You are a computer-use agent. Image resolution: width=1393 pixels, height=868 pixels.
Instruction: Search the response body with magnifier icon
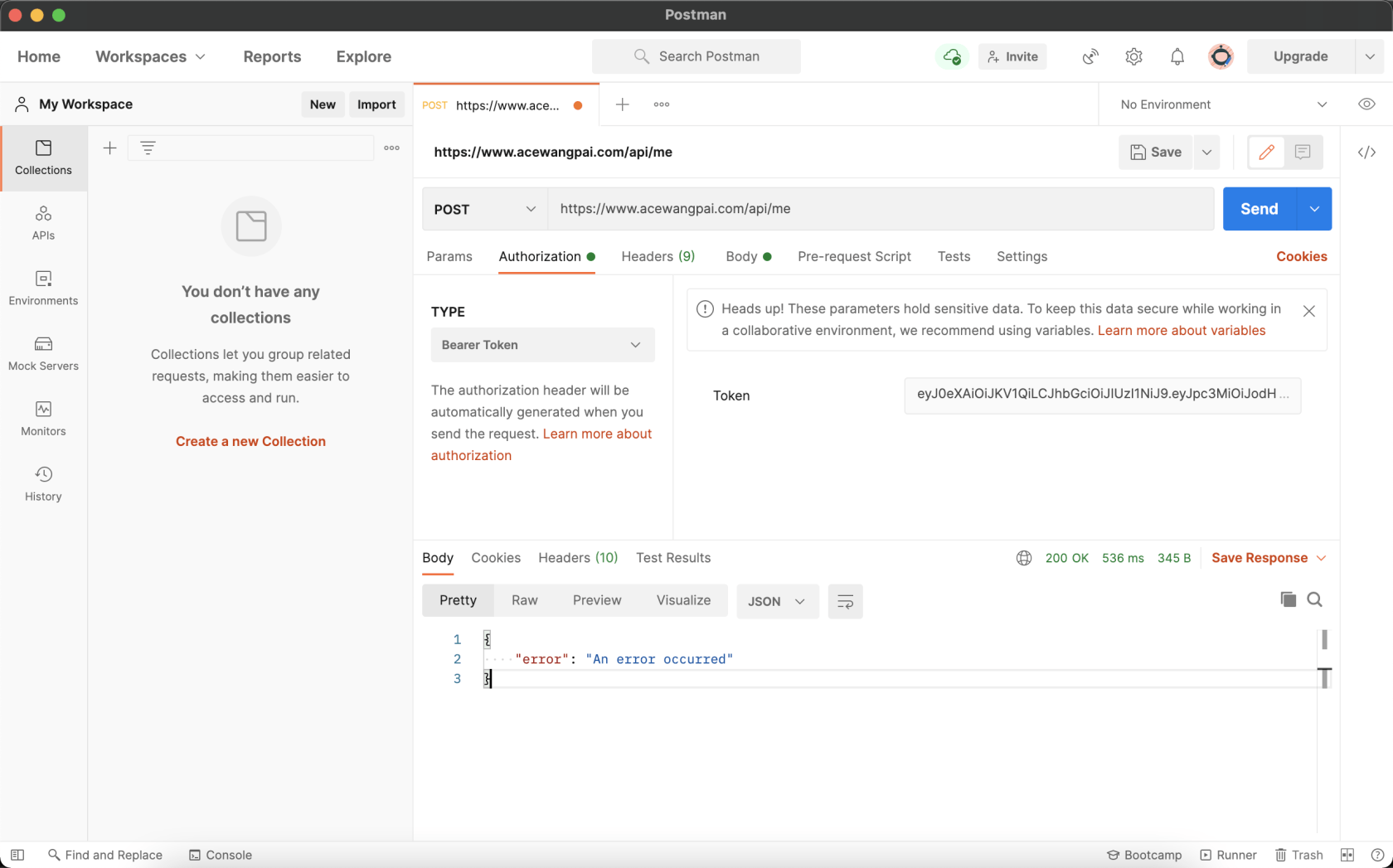pos(1315,599)
